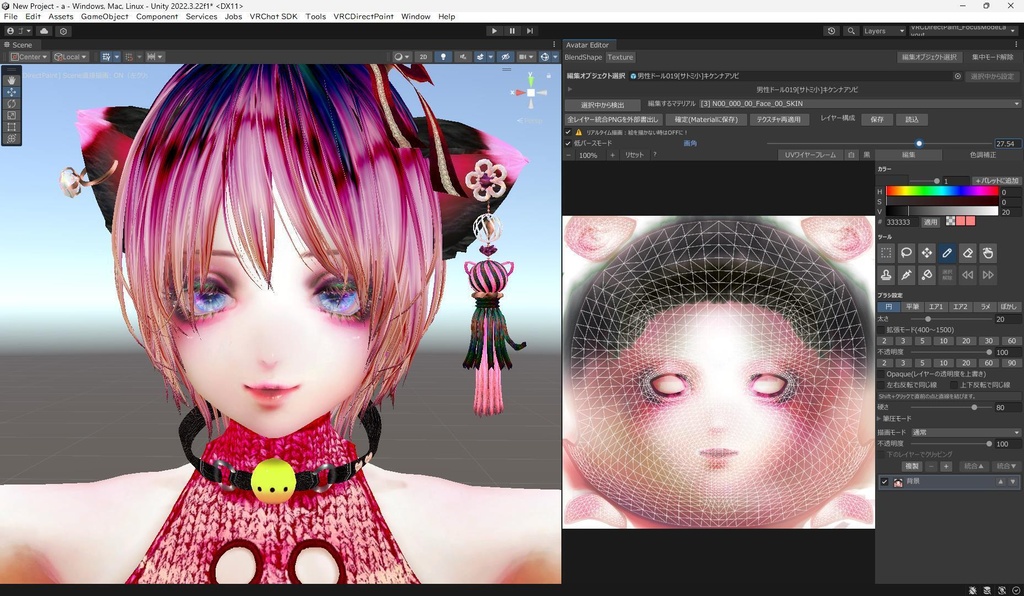The height and width of the screenshot is (596, 1024).
Task: Open the 編集するマテリアル dropdown N00_000_00_Face_00_SKIN
Action: (x=859, y=103)
